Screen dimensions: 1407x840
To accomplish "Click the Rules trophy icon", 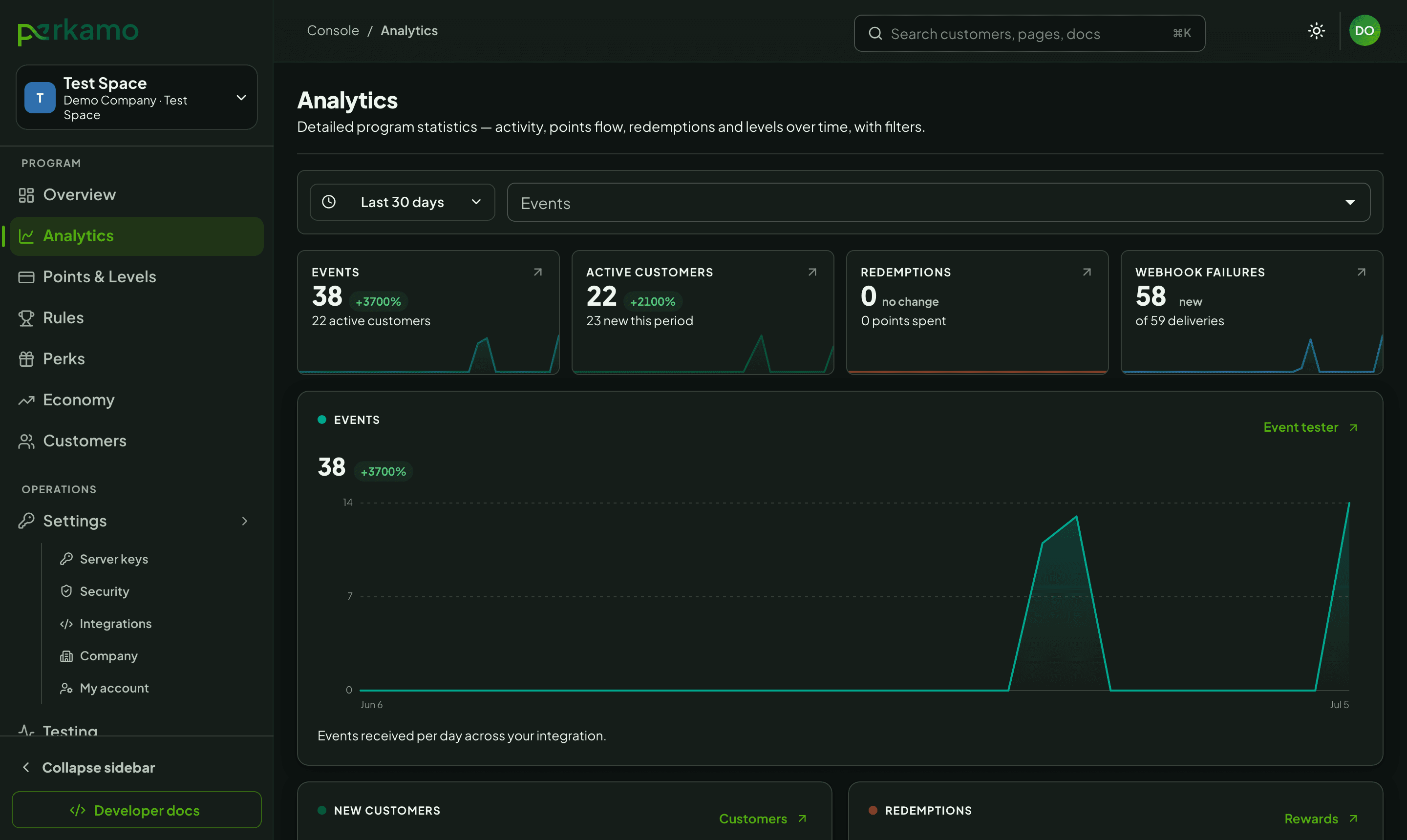I will (26, 318).
